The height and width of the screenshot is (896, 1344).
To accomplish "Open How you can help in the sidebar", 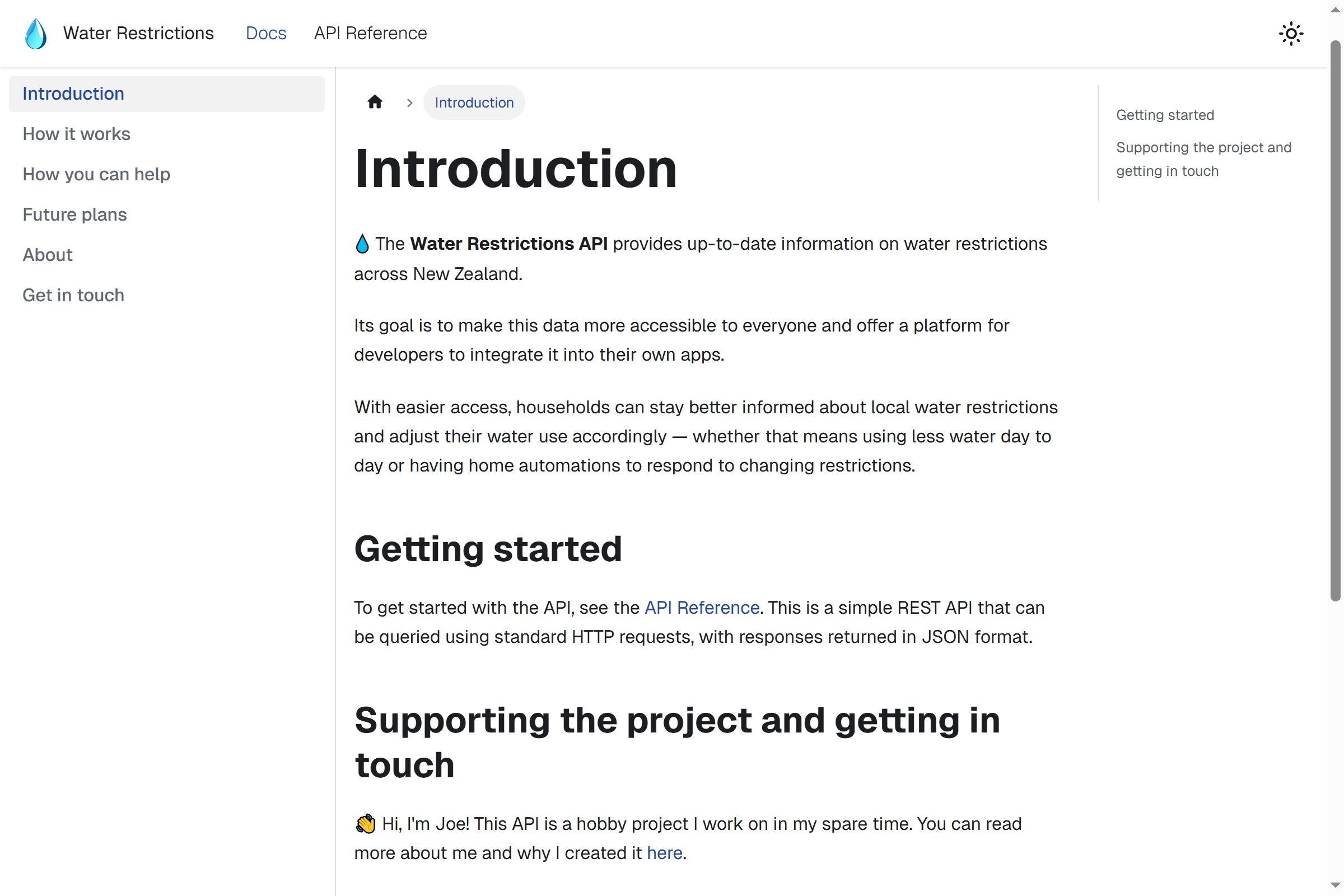I will point(96,174).
